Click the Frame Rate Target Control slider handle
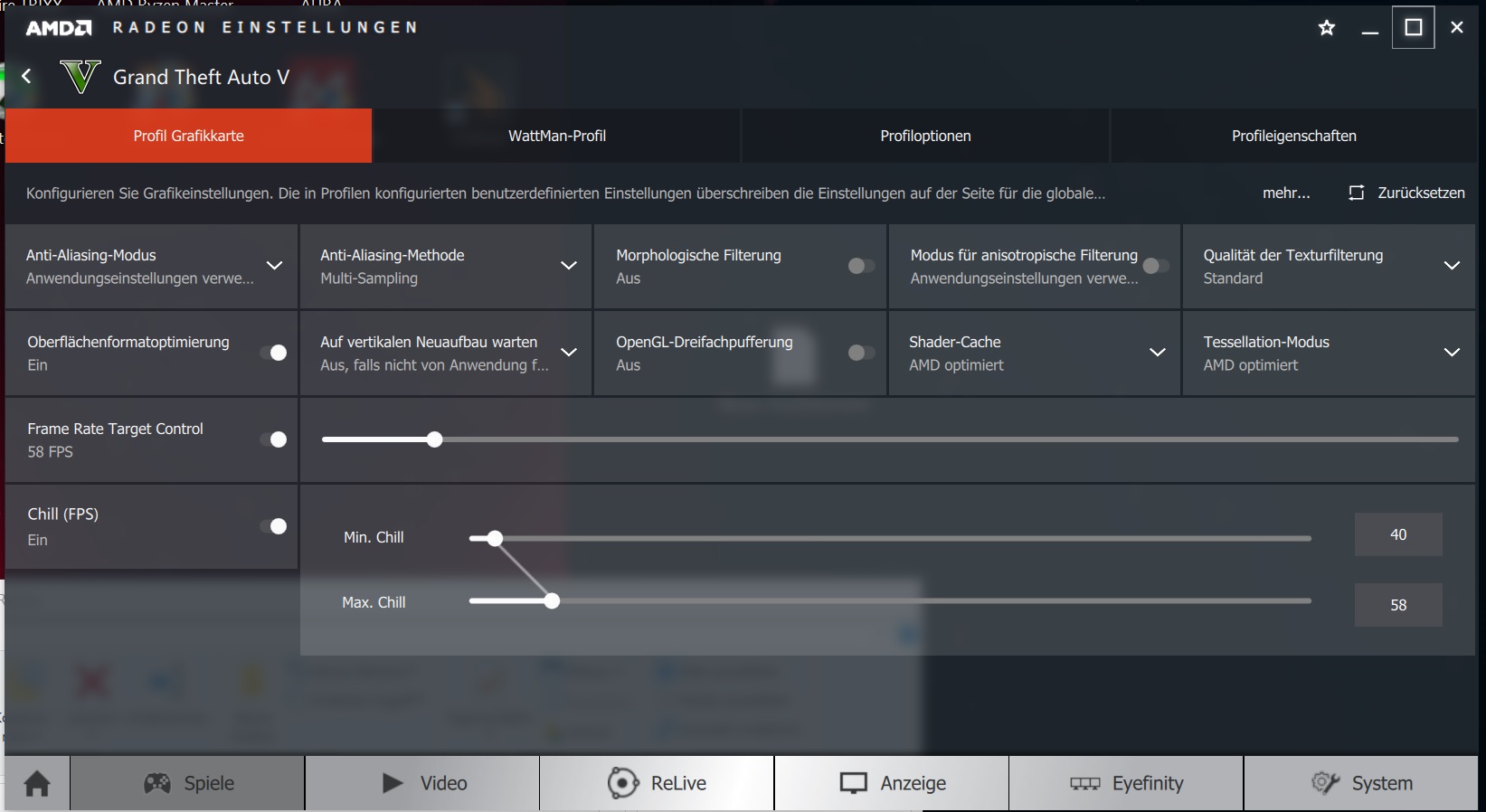Viewport: 1486px width, 812px height. pos(435,439)
